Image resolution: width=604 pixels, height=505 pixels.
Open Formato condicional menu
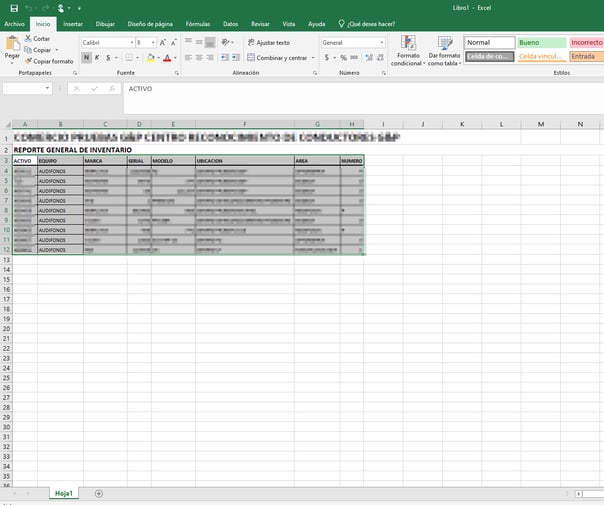[408, 50]
